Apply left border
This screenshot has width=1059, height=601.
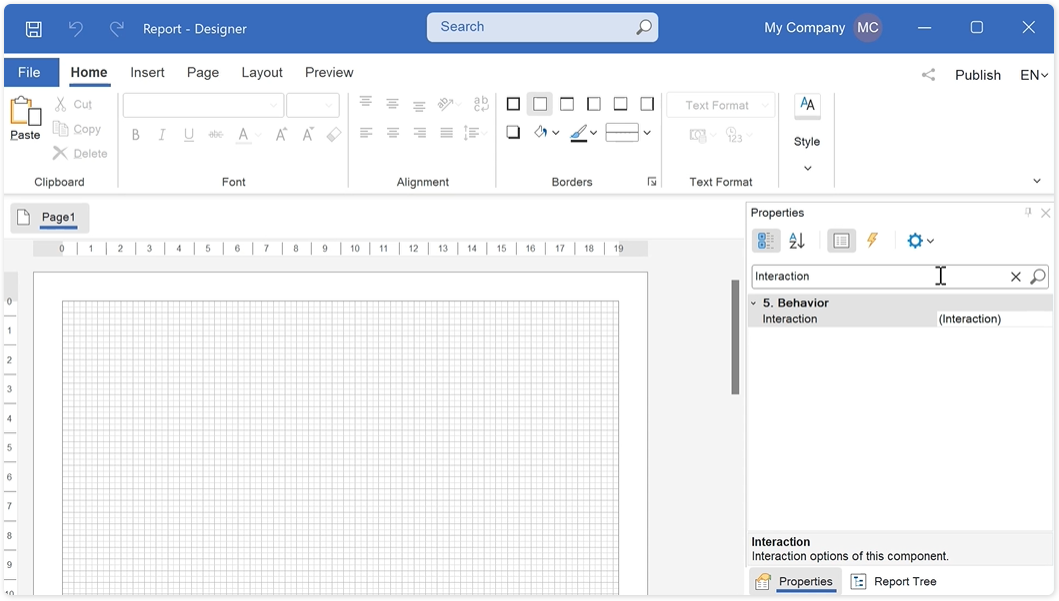point(594,104)
